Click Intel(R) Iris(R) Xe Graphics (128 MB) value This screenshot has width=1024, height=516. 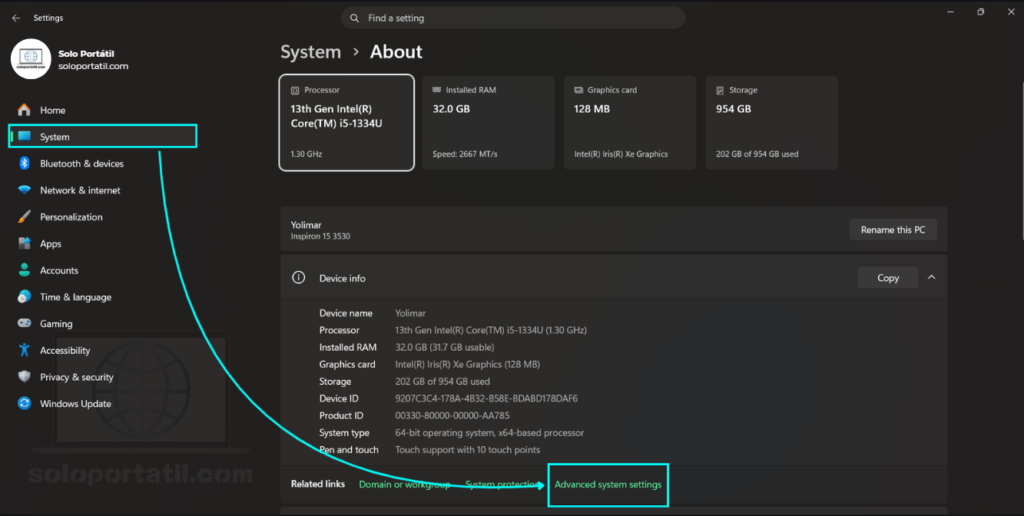click(468, 364)
